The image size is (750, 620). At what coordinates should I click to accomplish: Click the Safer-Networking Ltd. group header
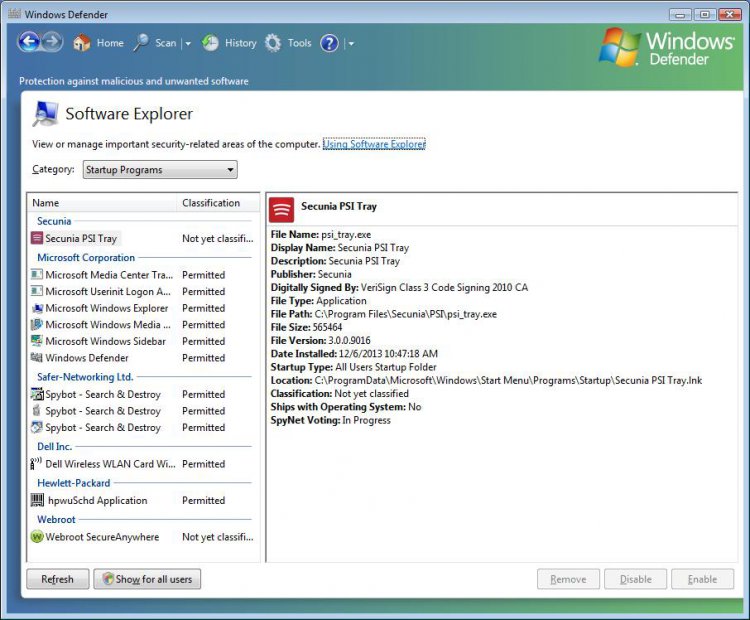85,377
